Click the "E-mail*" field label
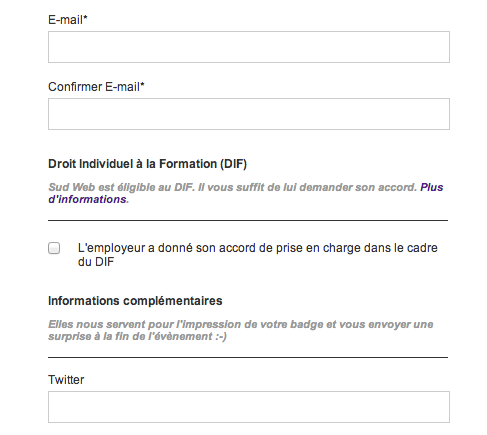The height and width of the screenshot is (435, 487). coord(68,20)
